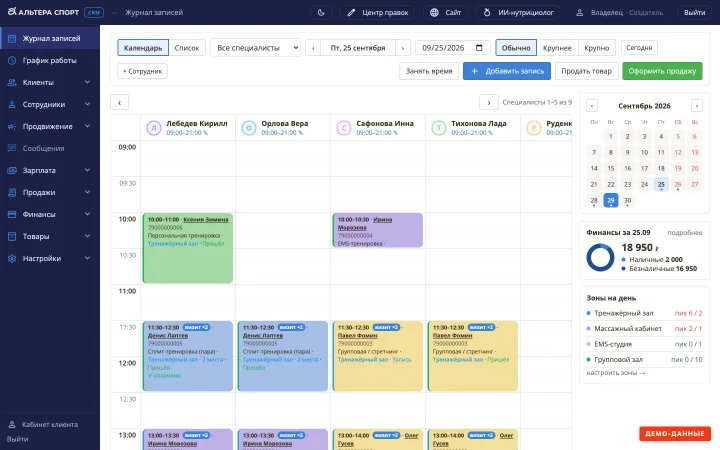720x450 pixels.
Task: Select Обычно scale option
Action: click(x=516, y=48)
